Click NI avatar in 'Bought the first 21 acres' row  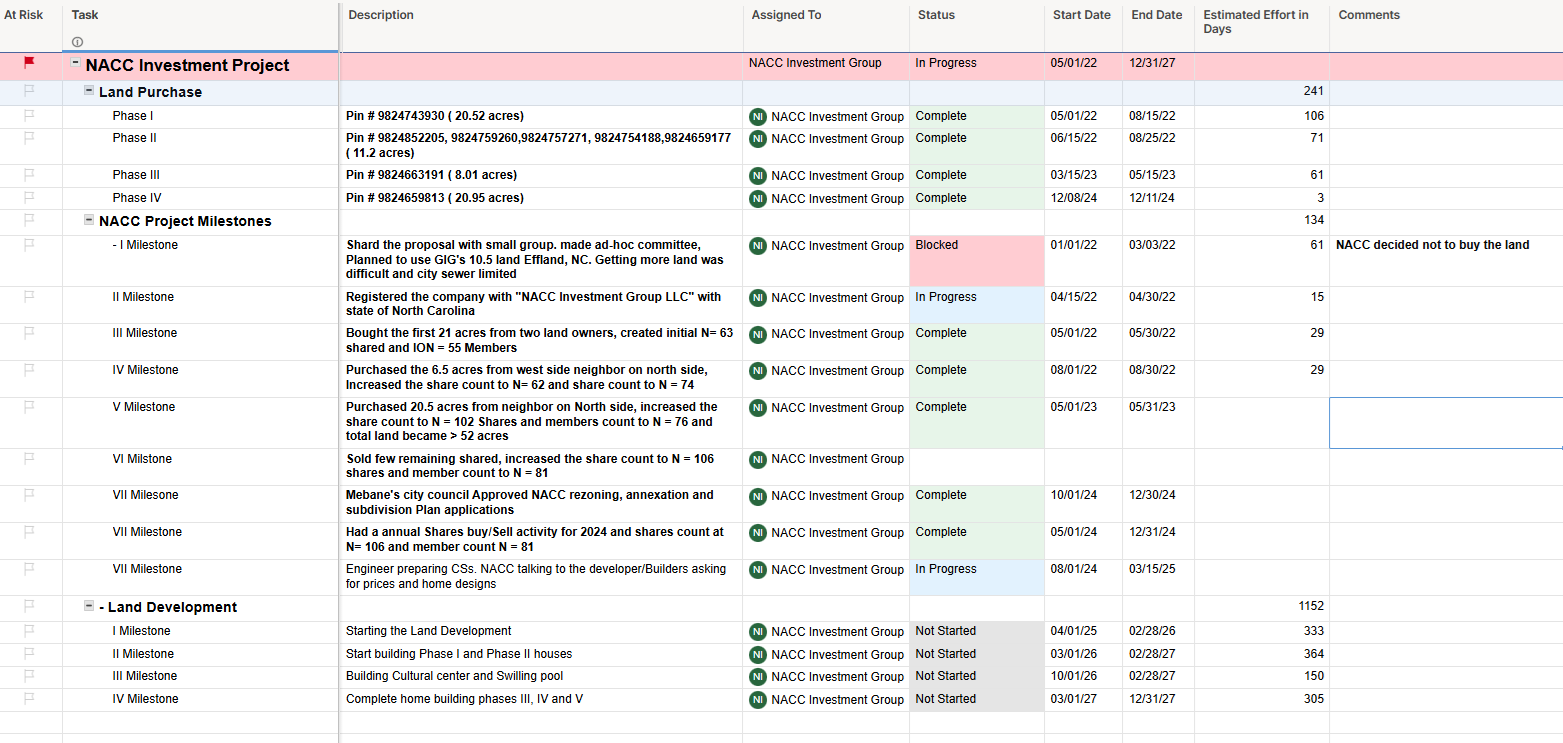758,334
